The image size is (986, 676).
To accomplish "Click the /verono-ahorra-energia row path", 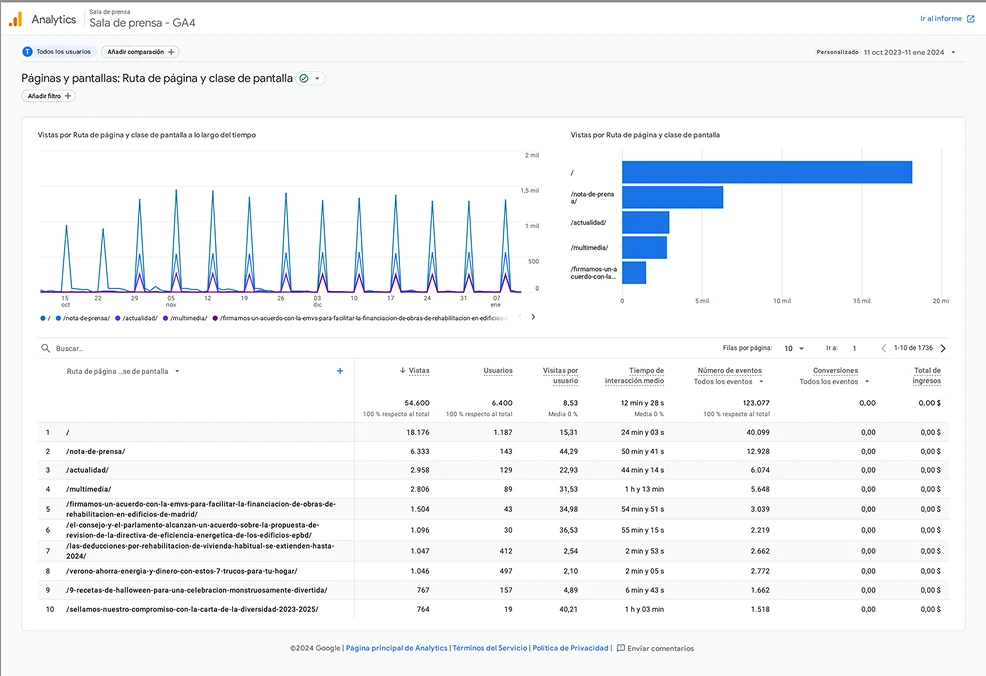I will [x=182, y=571].
